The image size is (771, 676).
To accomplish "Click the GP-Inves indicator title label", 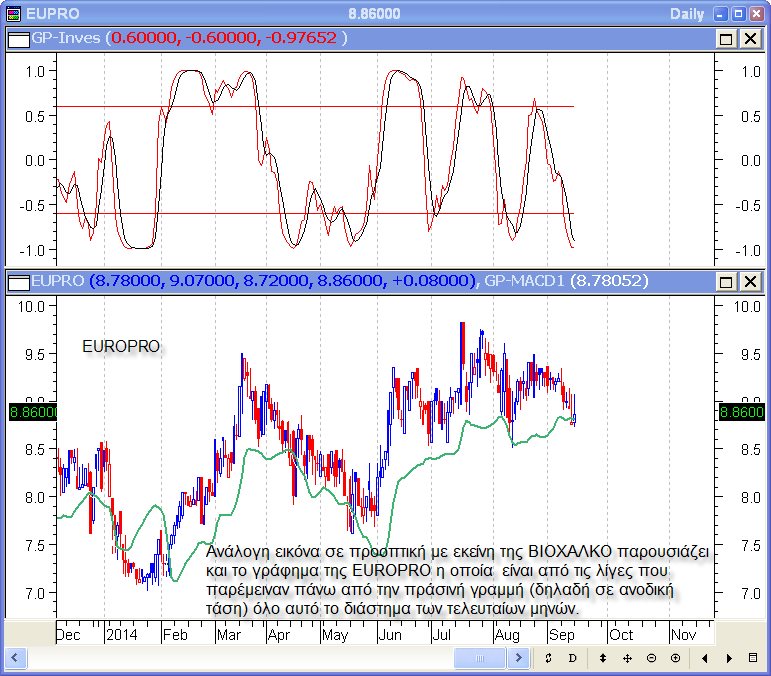I will [67, 38].
